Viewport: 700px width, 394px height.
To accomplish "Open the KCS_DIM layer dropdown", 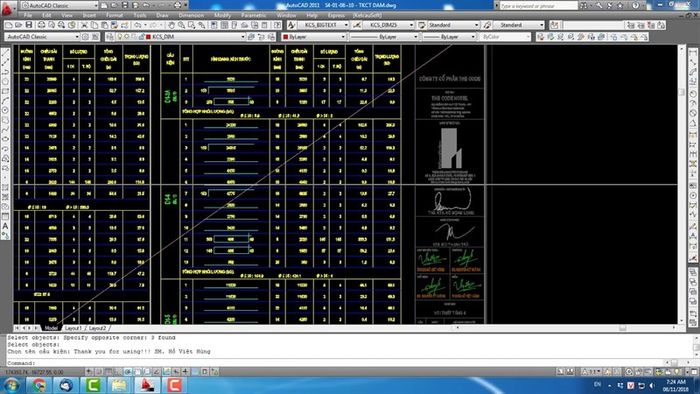I will click(243, 37).
